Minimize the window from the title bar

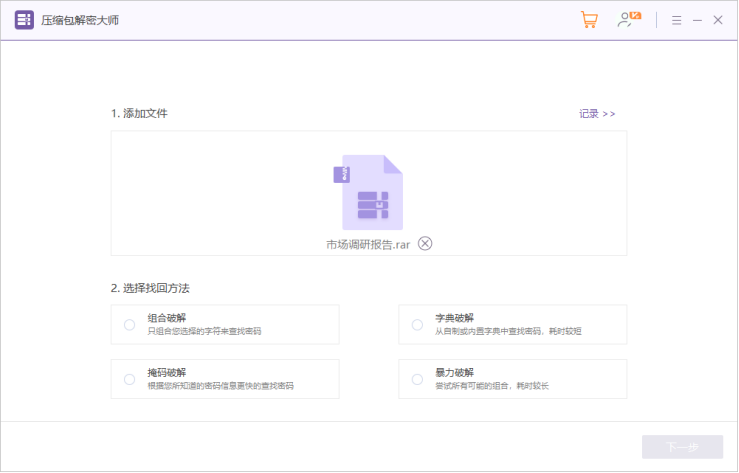(x=697, y=20)
